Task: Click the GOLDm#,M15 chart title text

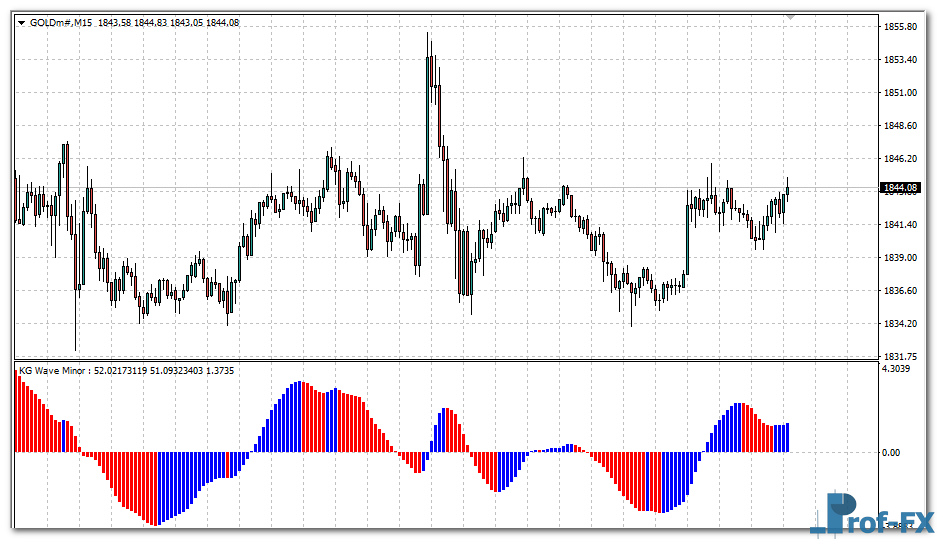Action: (x=61, y=23)
